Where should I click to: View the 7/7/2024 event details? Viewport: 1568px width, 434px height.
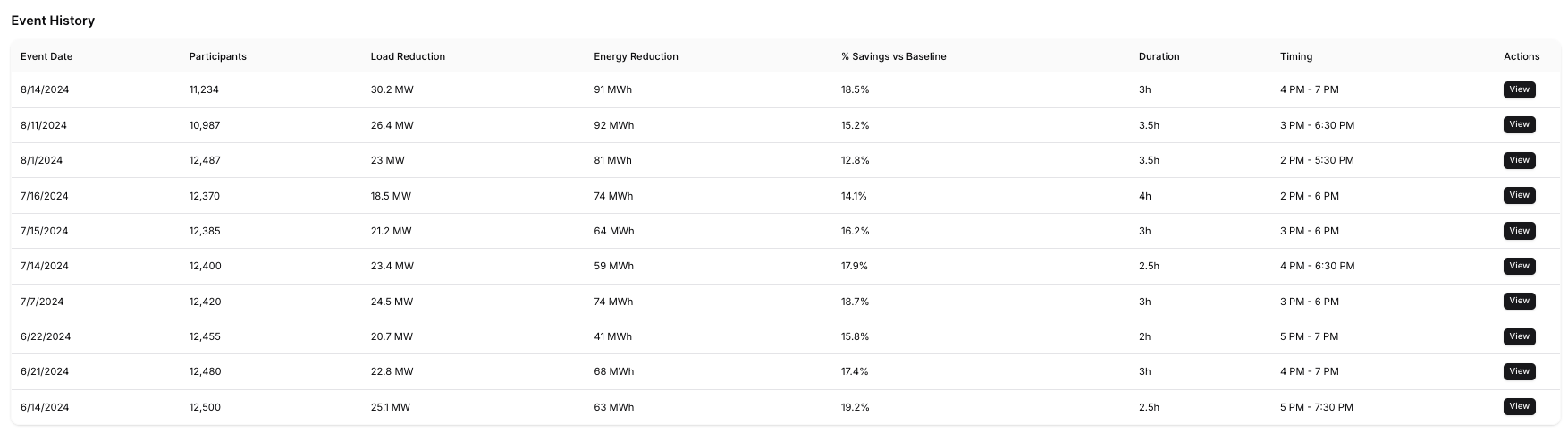[1519, 301]
